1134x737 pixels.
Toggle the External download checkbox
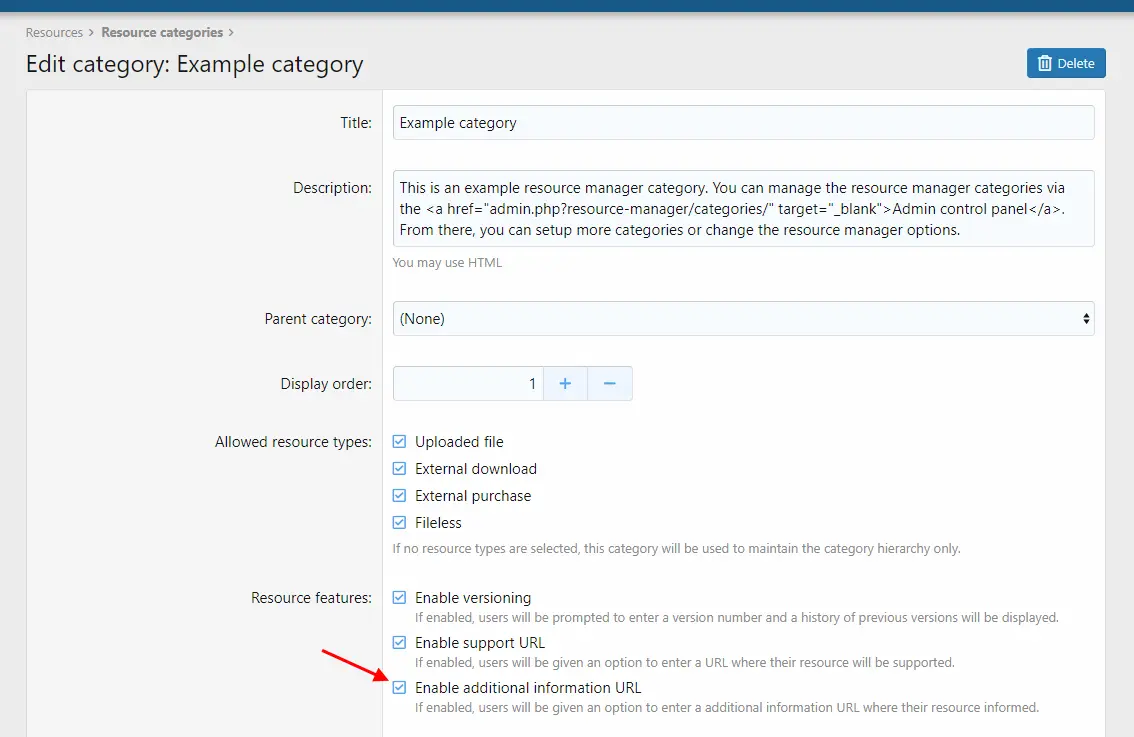399,468
